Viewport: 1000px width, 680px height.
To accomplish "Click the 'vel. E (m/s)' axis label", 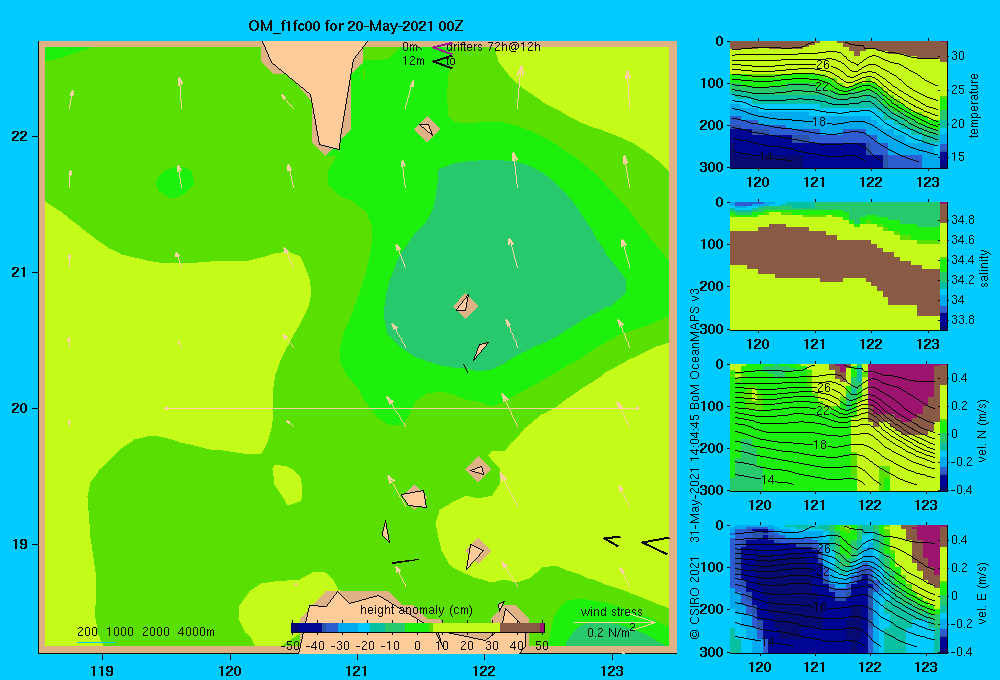I will (x=982, y=592).
